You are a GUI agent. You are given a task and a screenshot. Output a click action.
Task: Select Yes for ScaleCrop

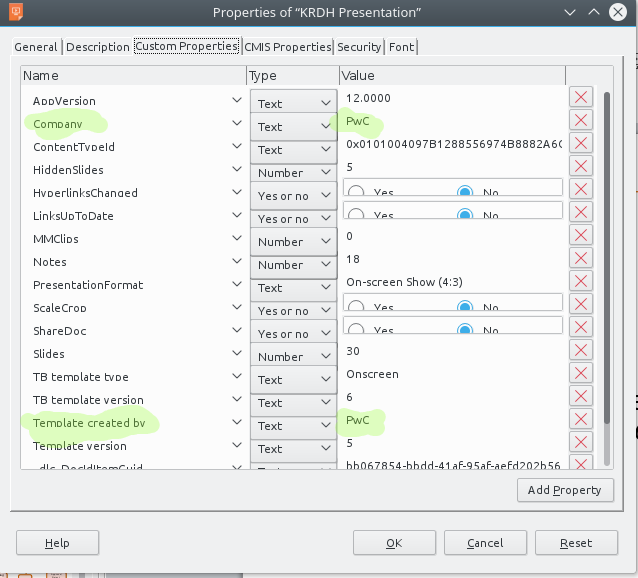tap(356, 306)
